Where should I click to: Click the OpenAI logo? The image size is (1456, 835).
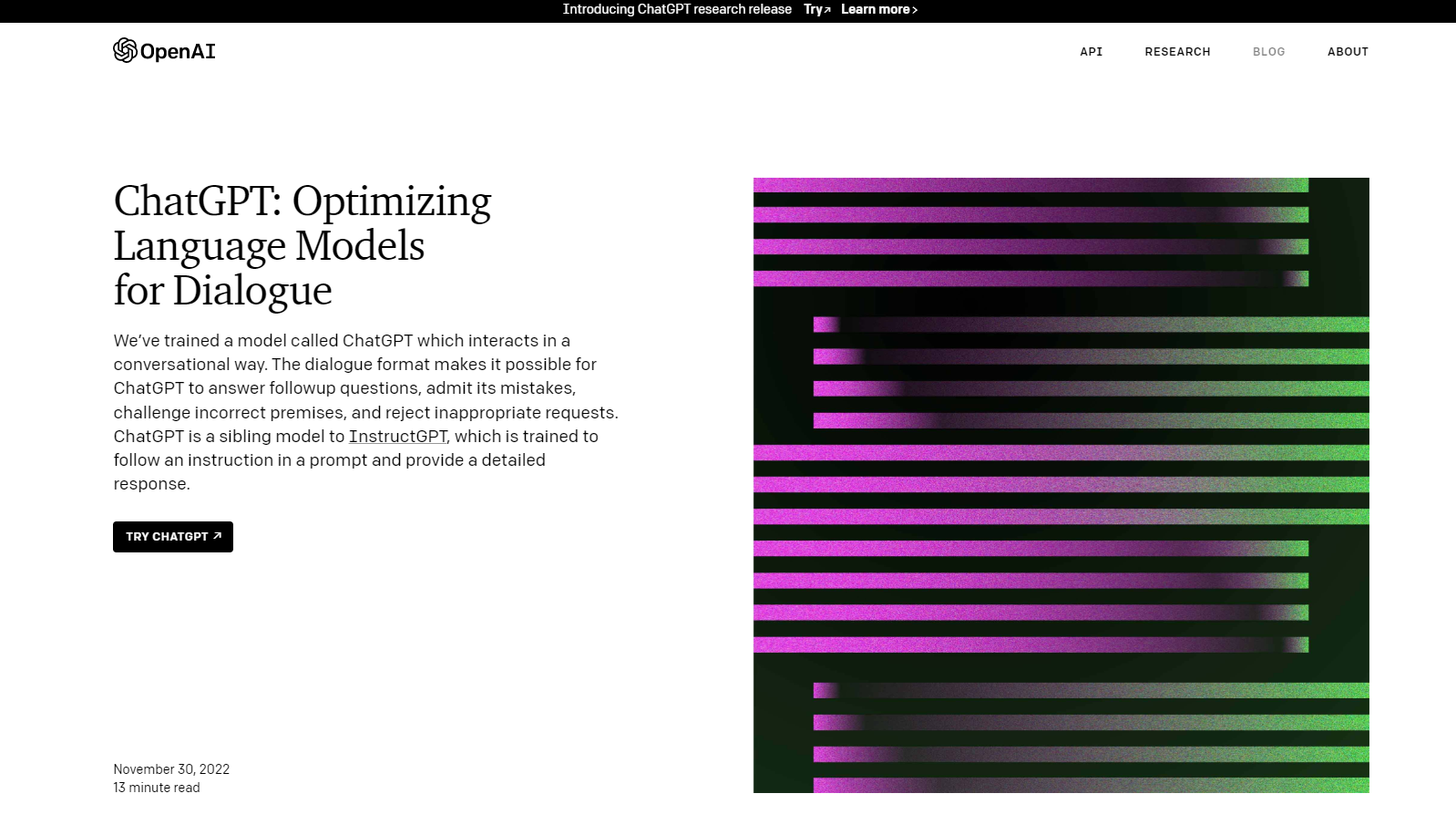164,51
